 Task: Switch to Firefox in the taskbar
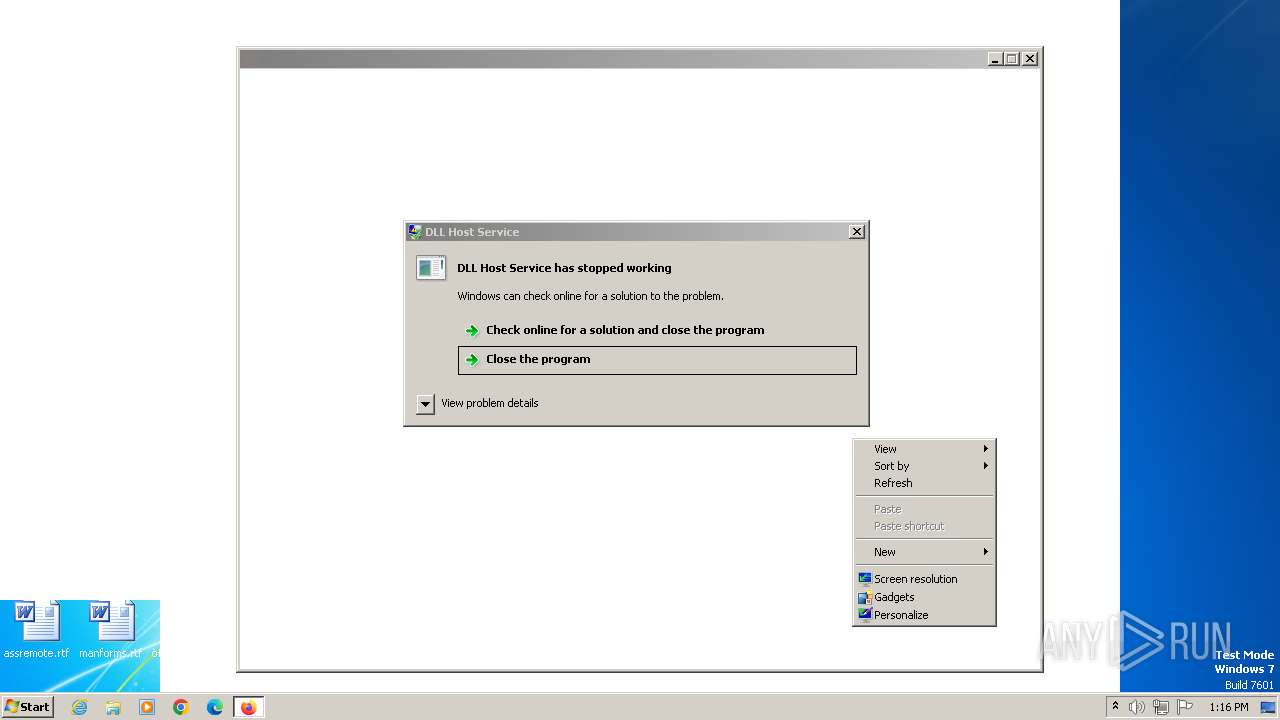tap(249, 707)
